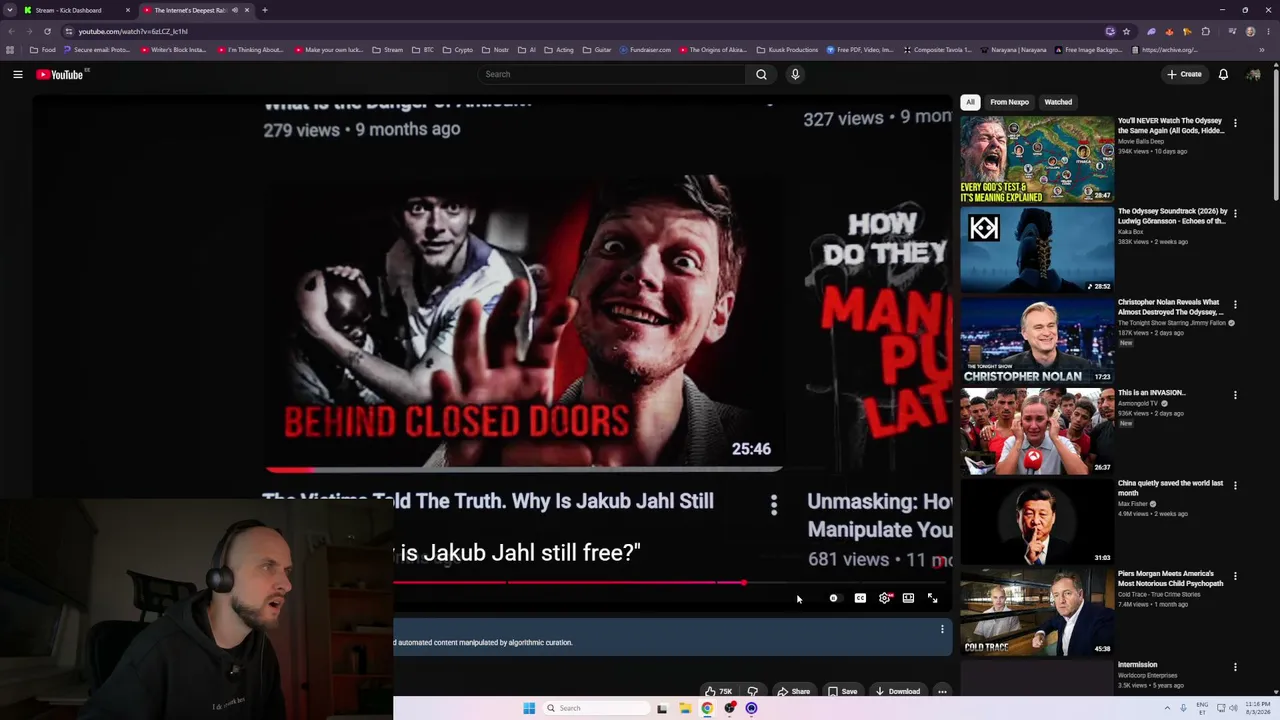The width and height of the screenshot is (1280, 720).
Task: Open options for the Odyssey Soundtrack video
Action: (x=1235, y=213)
